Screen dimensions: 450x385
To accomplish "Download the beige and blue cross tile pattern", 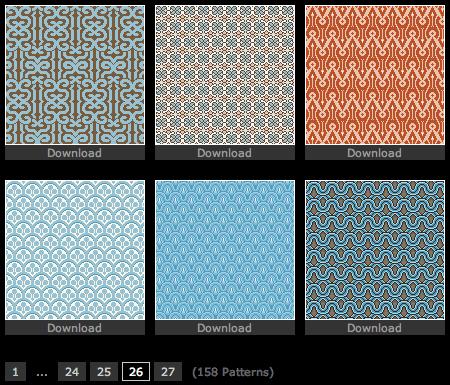I will [x=225, y=153].
